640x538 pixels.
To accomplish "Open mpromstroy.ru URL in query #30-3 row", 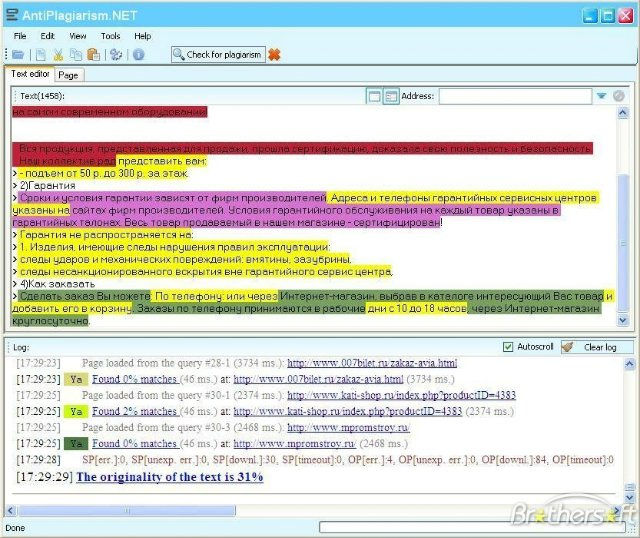I will click(x=348, y=427).
